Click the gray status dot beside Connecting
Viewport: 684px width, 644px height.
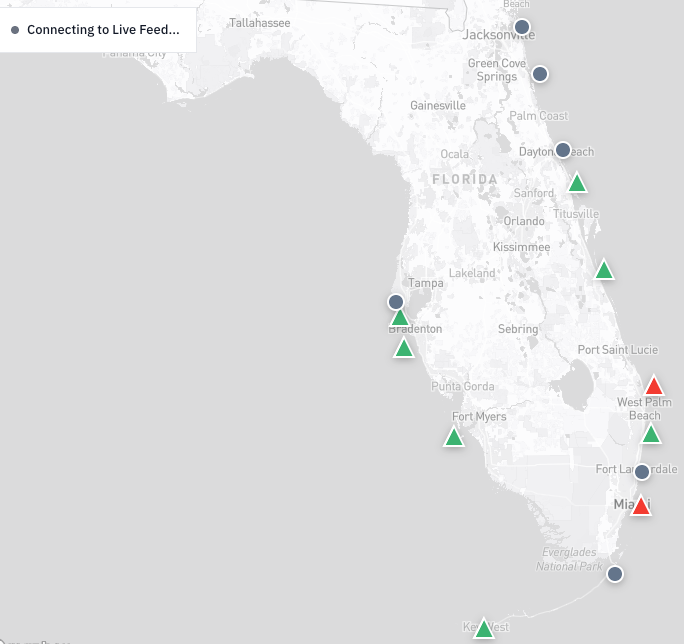pos(15,30)
